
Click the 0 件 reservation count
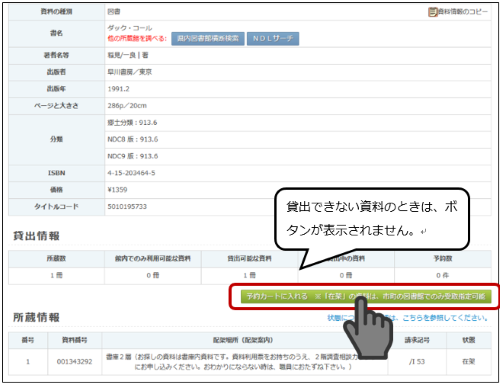(443, 275)
